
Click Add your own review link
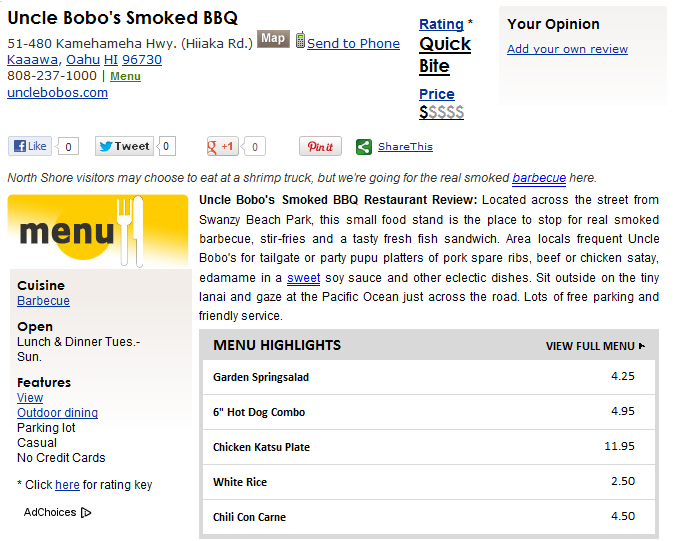click(x=567, y=49)
